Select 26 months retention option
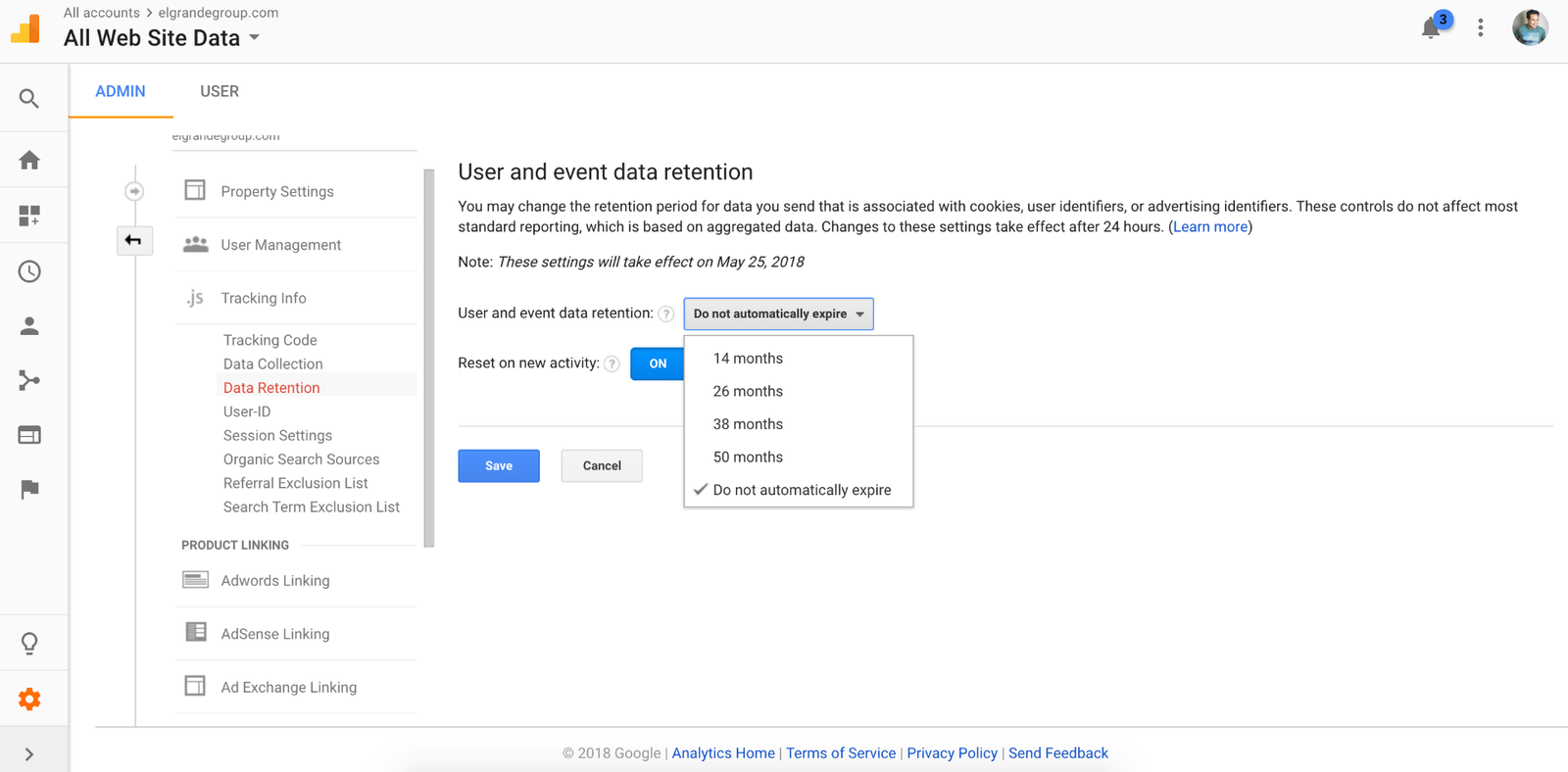Image resolution: width=1568 pixels, height=772 pixels. click(x=748, y=391)
